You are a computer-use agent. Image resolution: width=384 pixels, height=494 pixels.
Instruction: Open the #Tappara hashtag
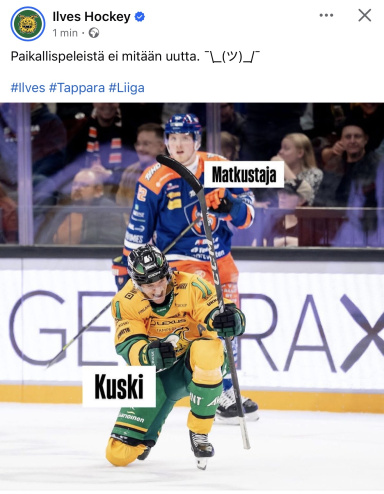point(77,88)
